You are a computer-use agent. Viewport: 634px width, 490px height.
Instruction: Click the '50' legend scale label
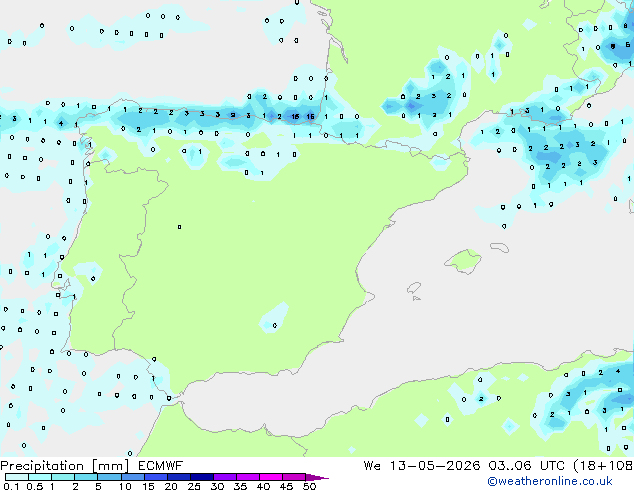[309, 486]
